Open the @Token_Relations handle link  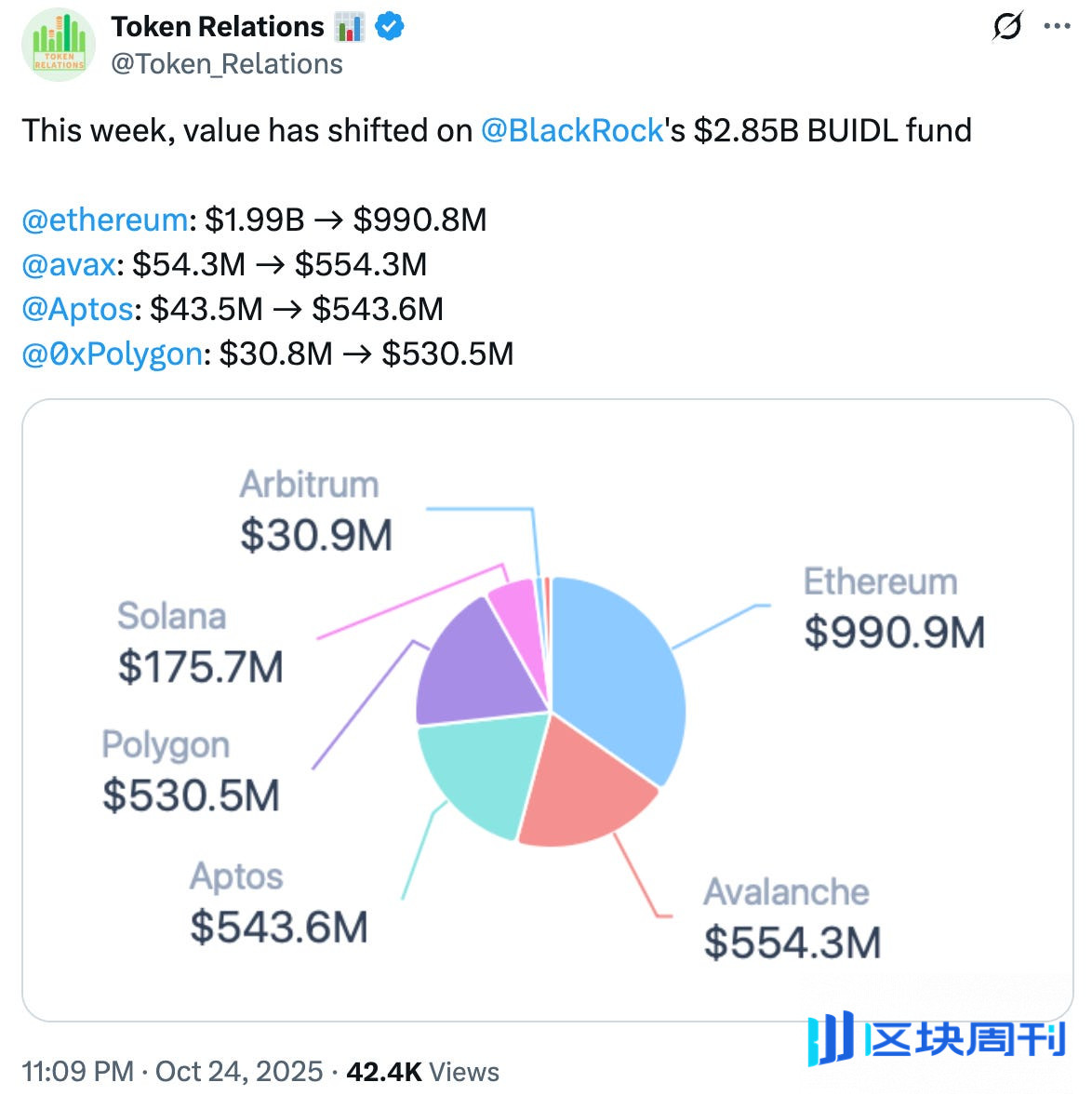[x=227, y=64]
